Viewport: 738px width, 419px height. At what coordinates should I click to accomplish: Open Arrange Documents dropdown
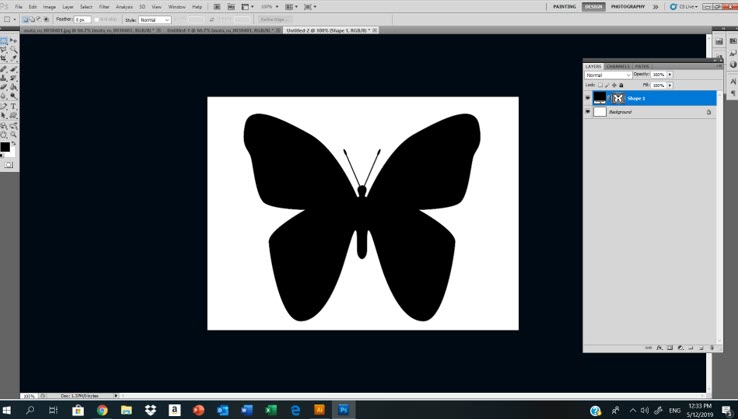pyautogui.click(x=292, y=7)
